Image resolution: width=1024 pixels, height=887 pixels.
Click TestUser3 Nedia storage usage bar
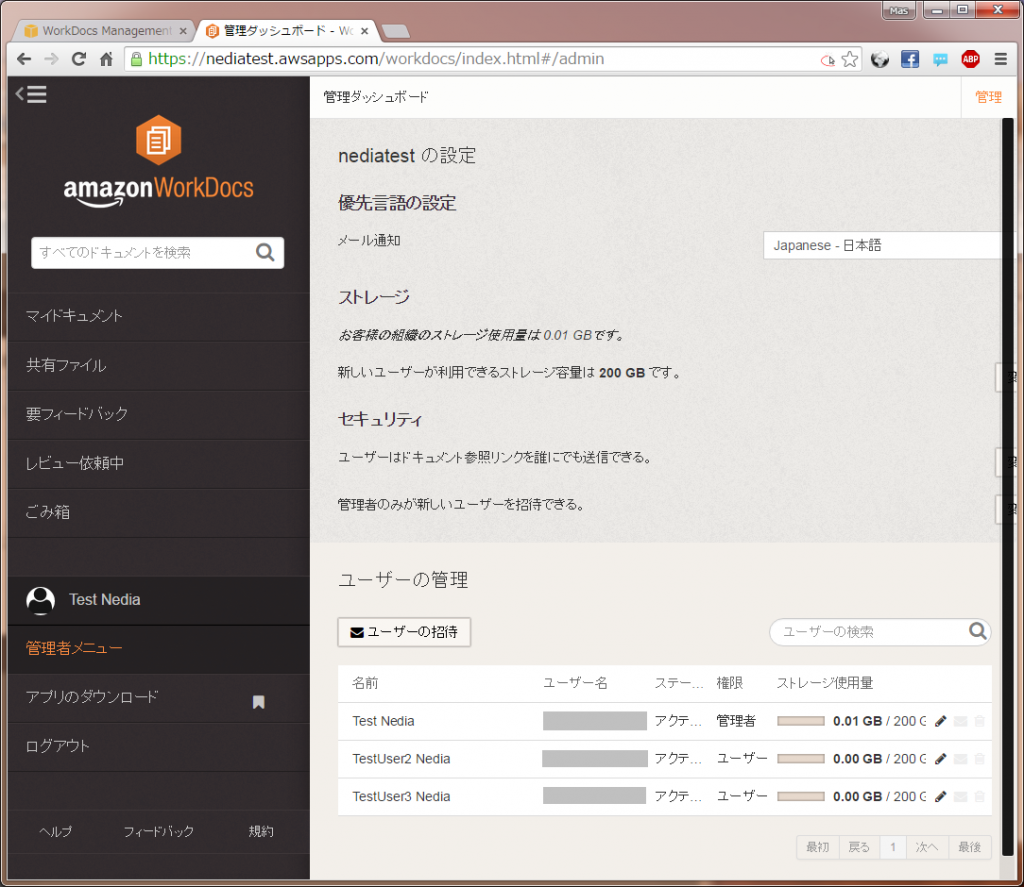pos(801,797)
